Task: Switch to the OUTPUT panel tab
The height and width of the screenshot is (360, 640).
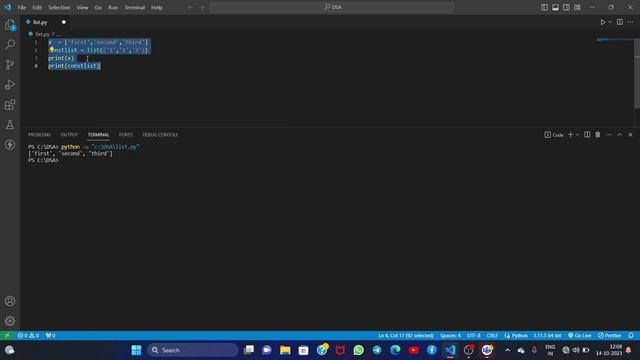Action: [x=69, y=135]
